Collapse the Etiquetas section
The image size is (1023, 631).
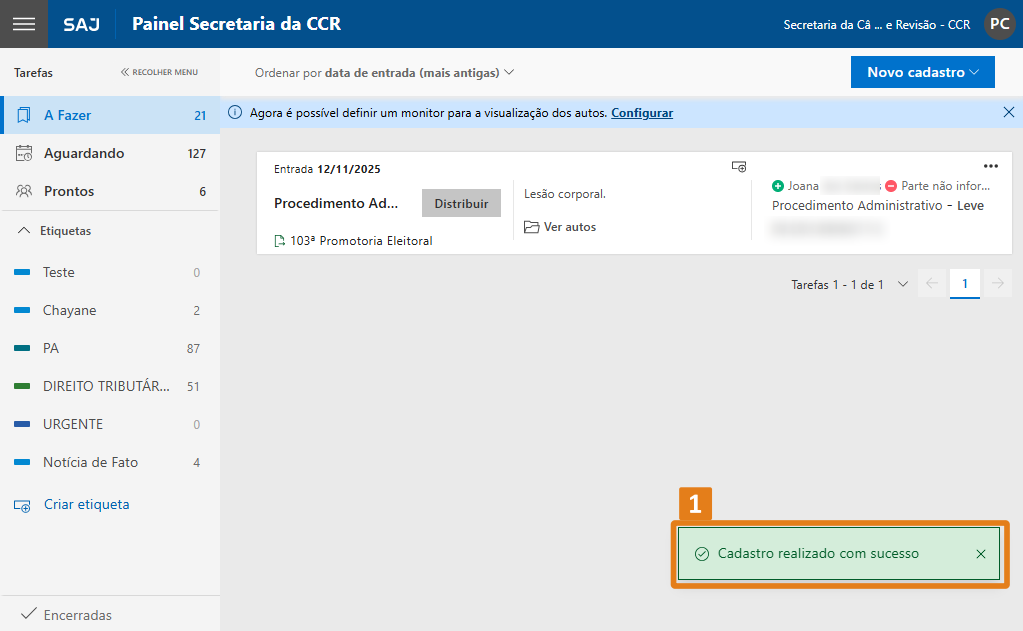point(25,231)
